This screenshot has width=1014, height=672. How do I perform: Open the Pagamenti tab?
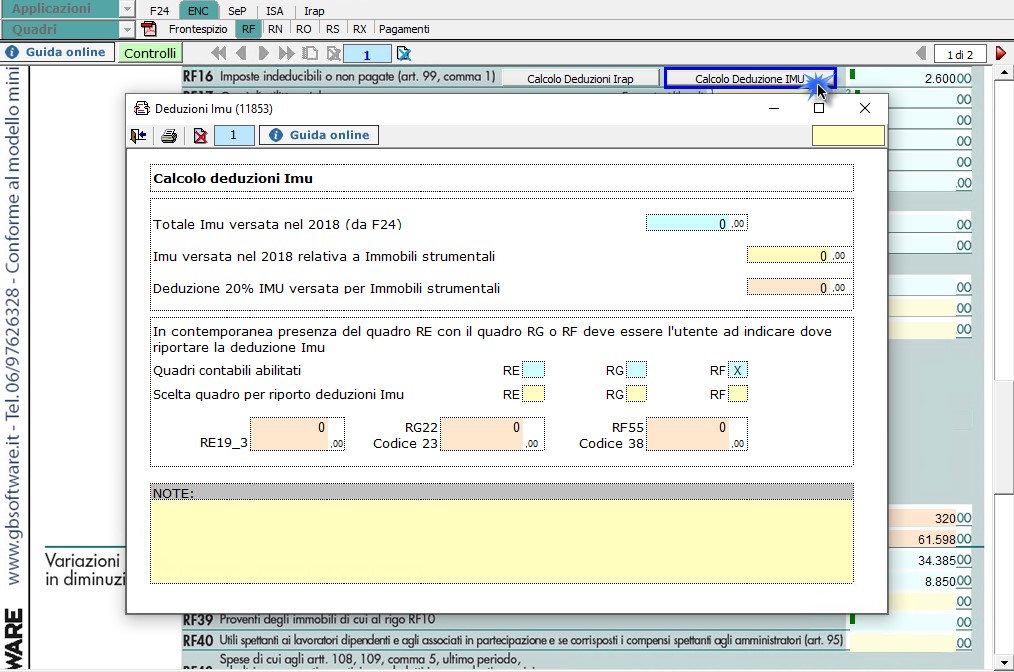click(x=404, y=29)
